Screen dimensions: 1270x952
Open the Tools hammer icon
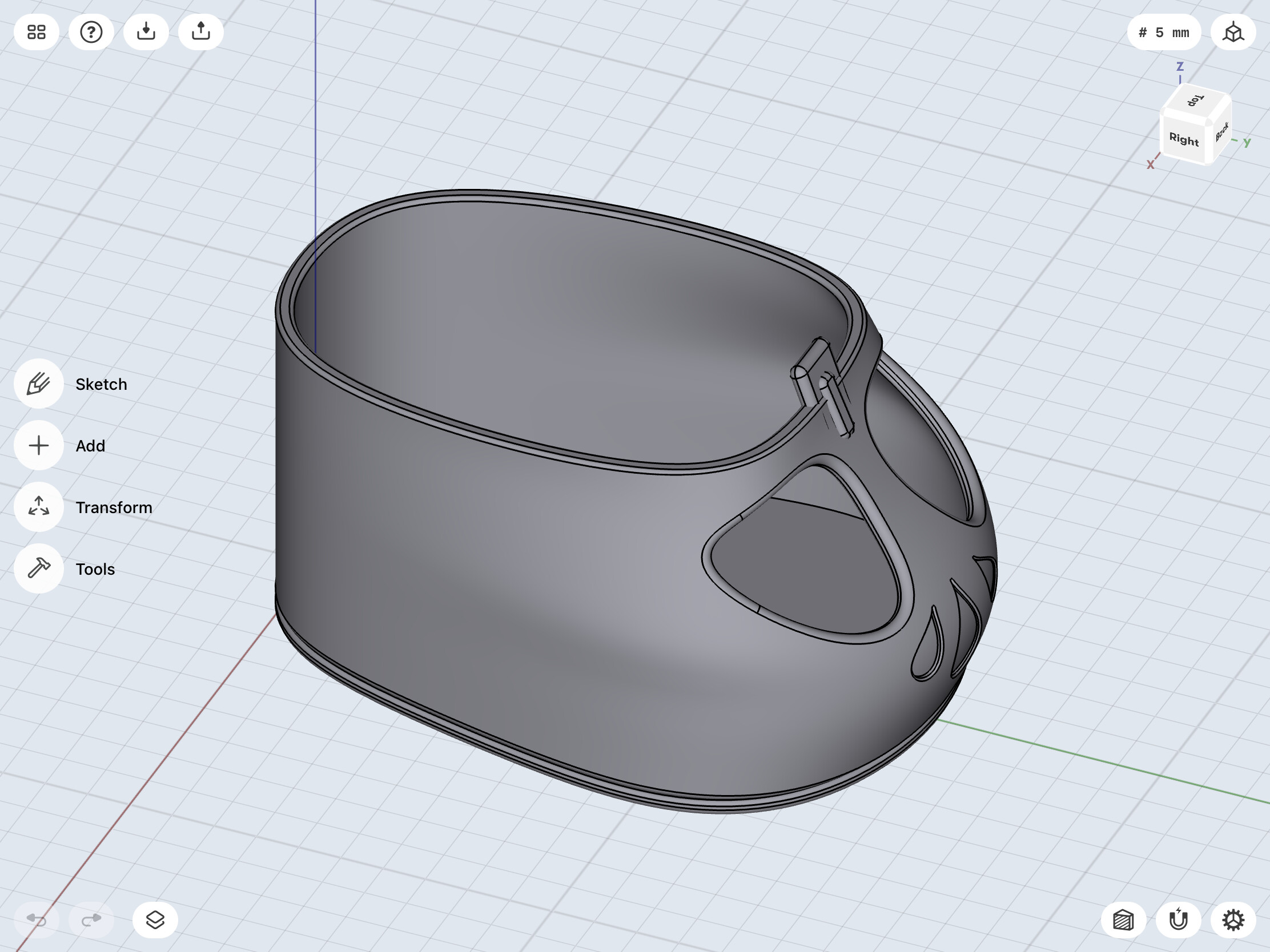(x=38, y=568)
